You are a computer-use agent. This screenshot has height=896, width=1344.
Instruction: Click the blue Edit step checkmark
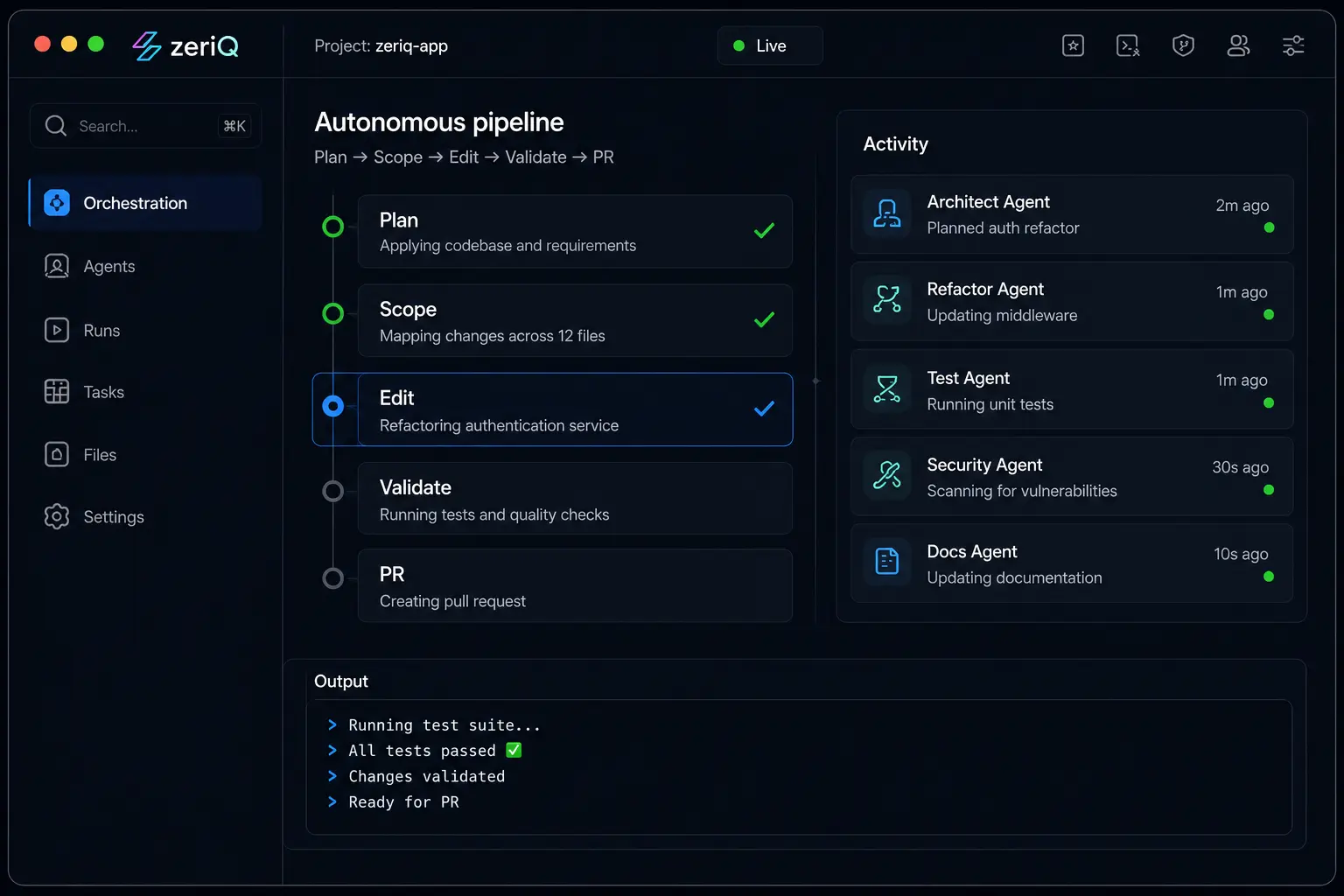tap(764, 409)
